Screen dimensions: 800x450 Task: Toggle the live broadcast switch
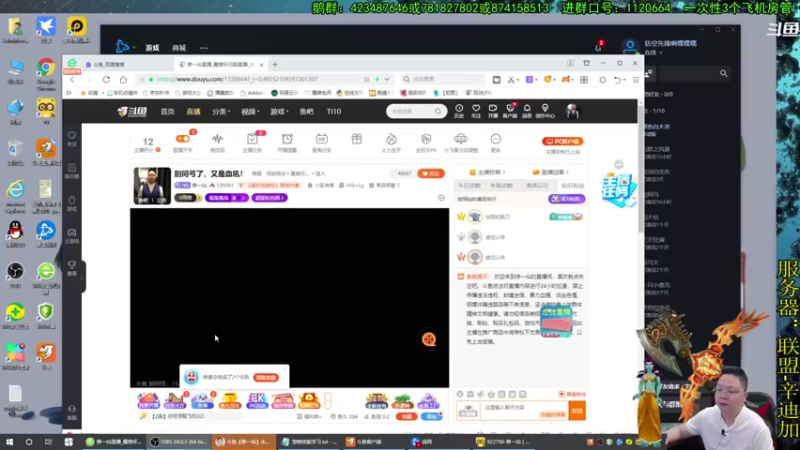(183, 139)
